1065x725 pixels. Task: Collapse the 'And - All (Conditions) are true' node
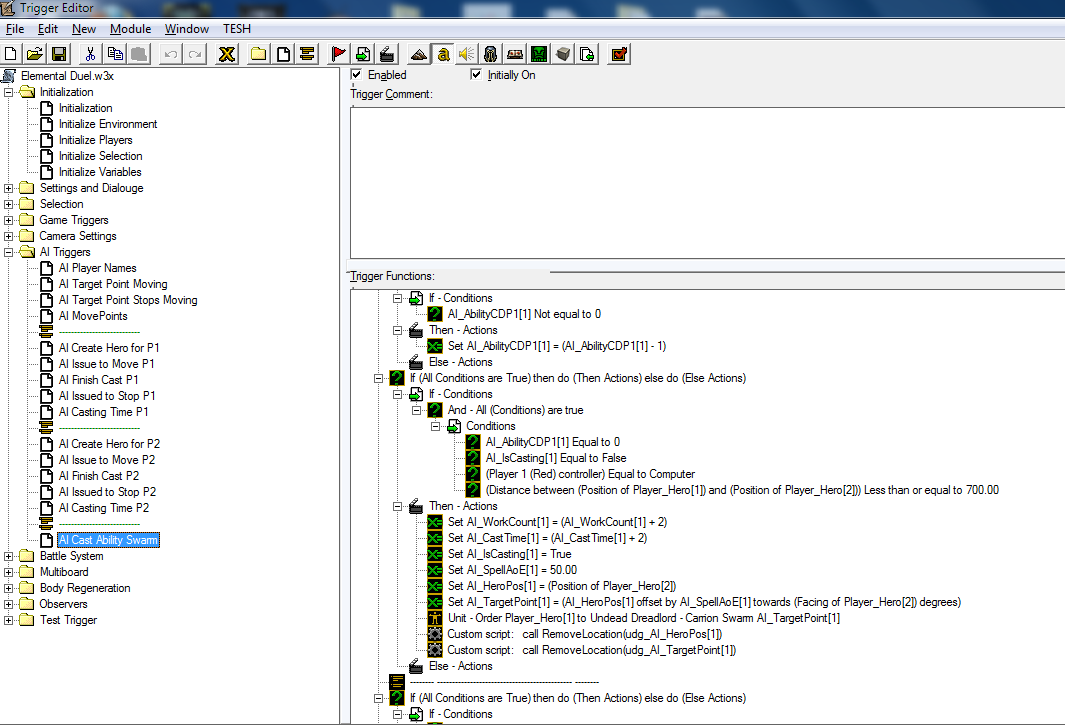click(x=416, y=410)
